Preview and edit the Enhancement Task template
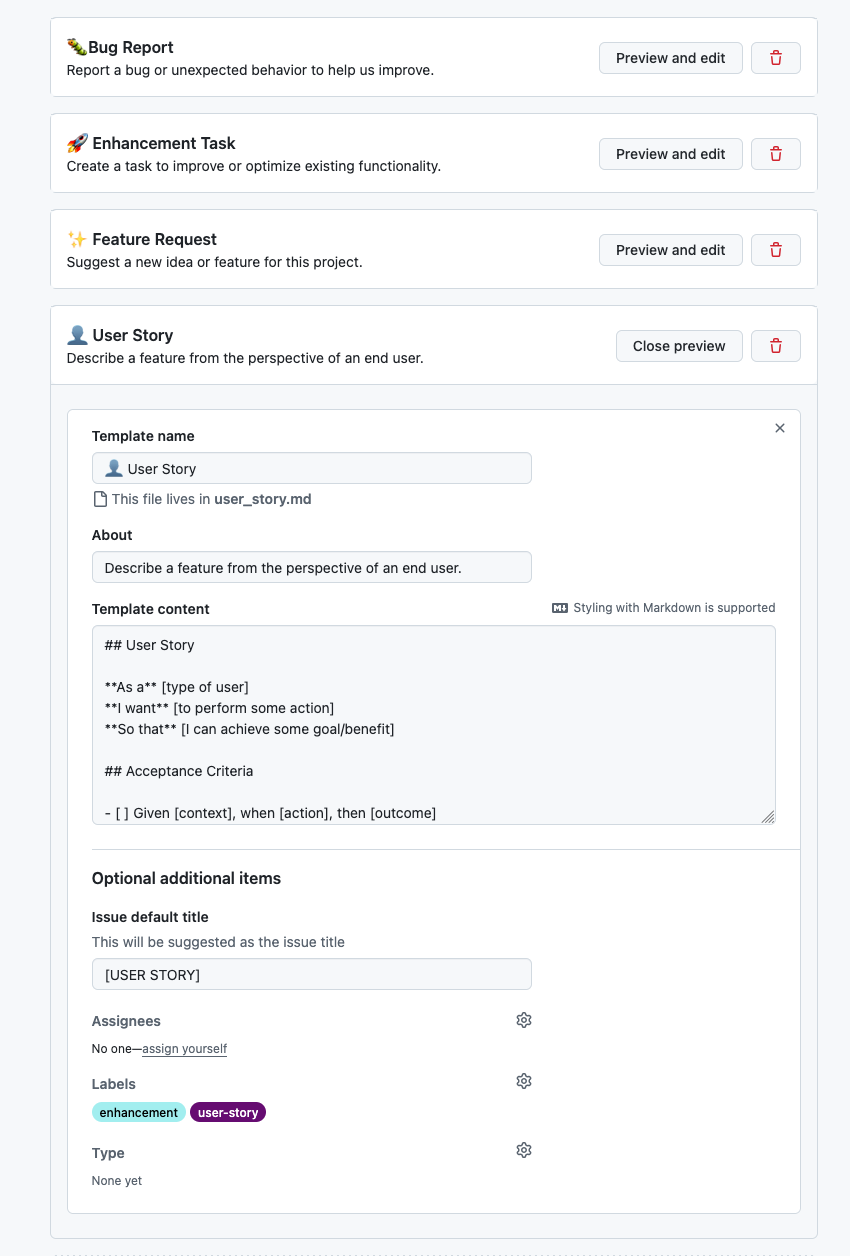 [671, 154]
